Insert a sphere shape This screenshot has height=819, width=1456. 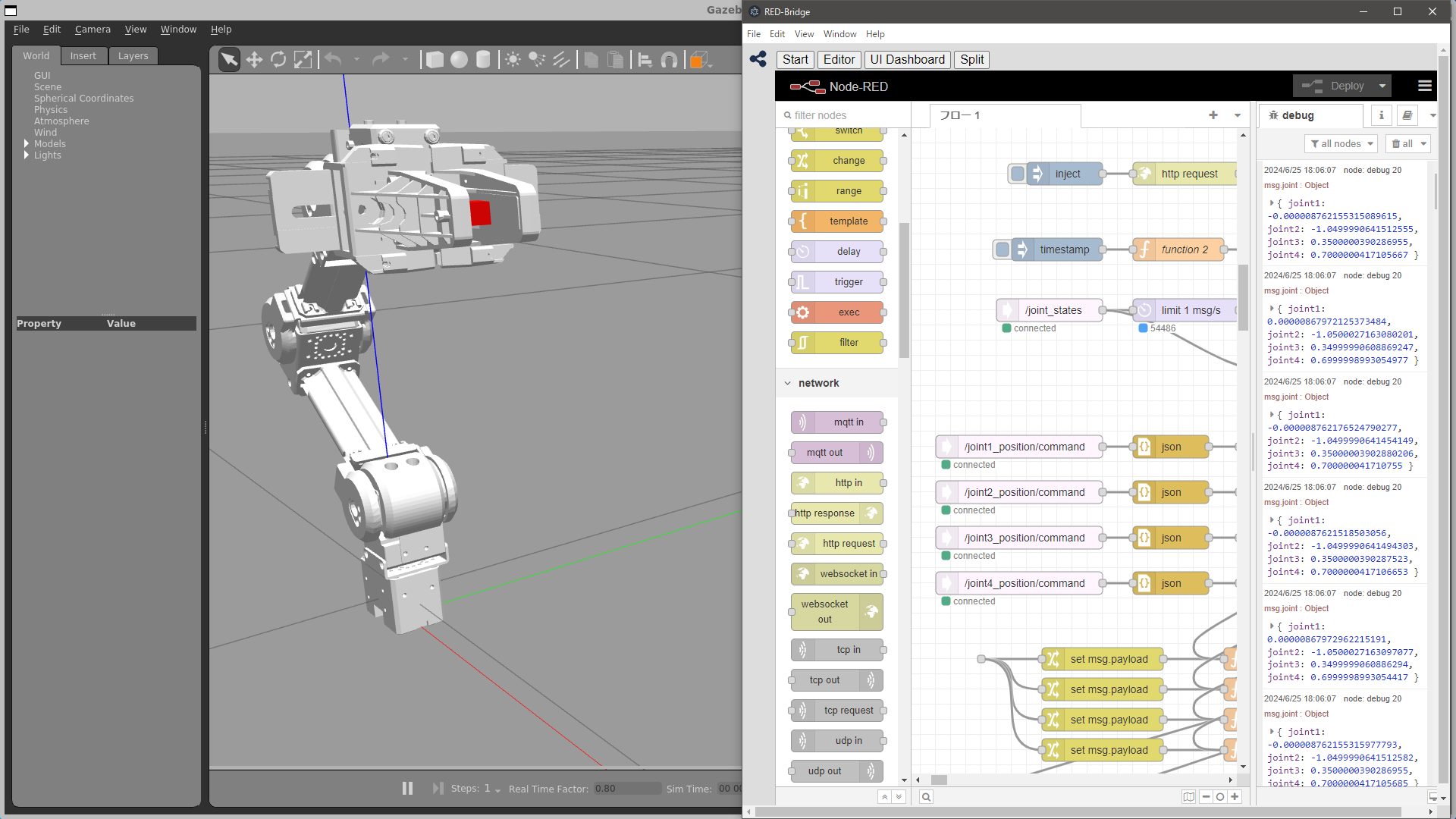point(459,60)
